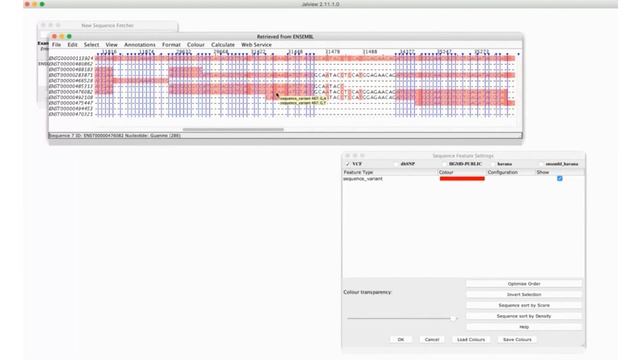The width and height of the screenshot is (640, 360).
Task: Open the Calculate menu
Action: pyautogui.click(x=223, y=44)
